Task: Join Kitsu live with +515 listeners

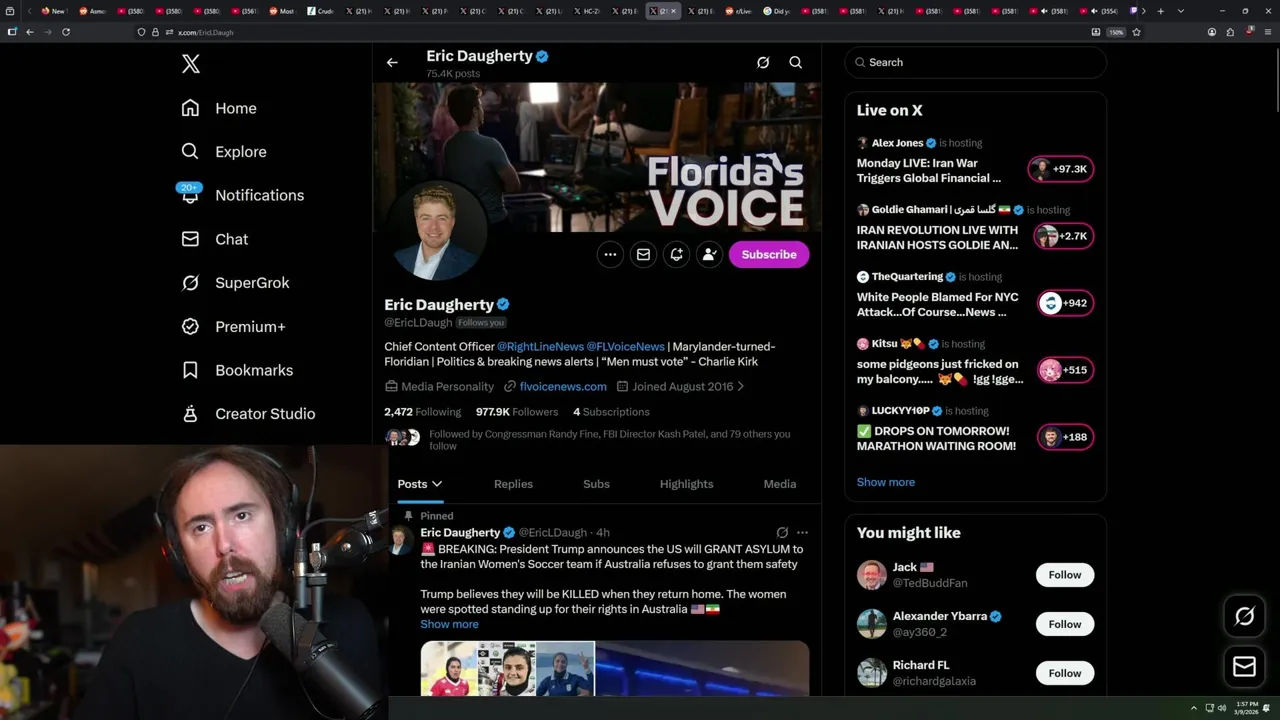Action: pos(1065,370)
